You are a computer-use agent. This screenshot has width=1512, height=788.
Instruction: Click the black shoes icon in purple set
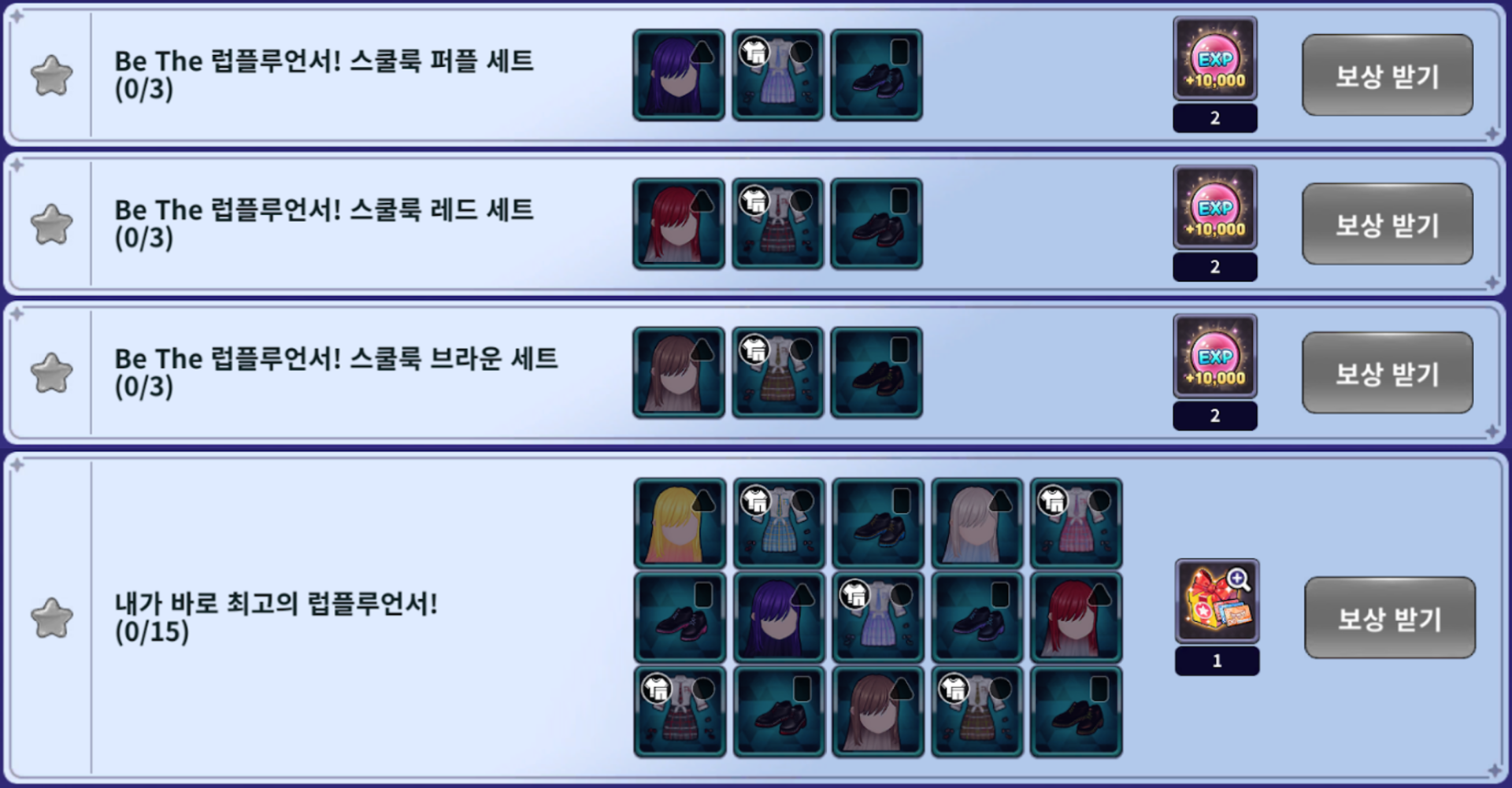(x=876, y=76)
